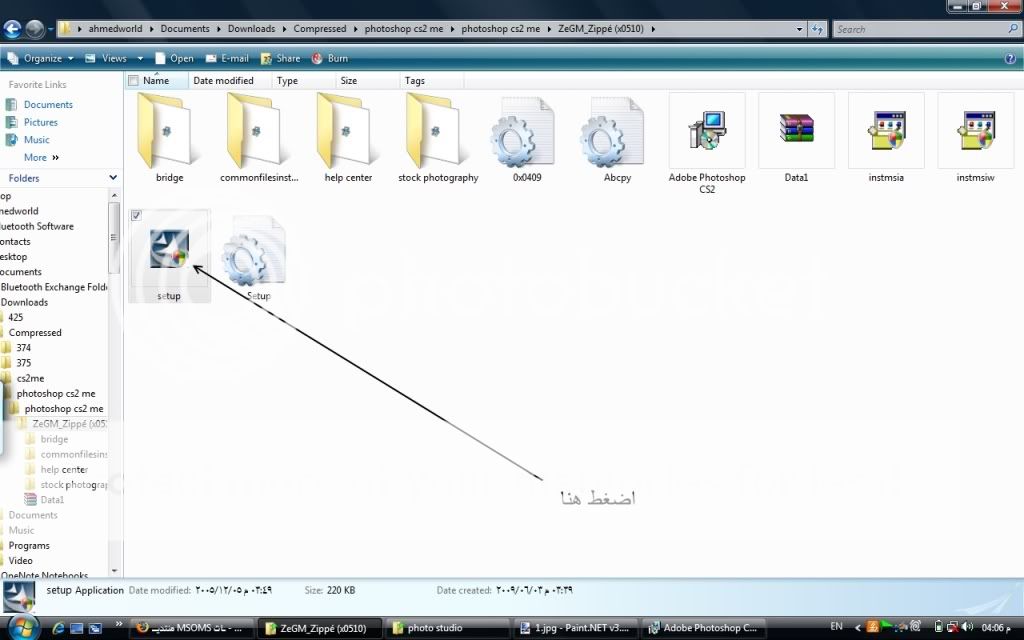The width and height of the screenshot is (1024, 640).
Task: Select the Data1 archive file
Action: coord(796,132)
